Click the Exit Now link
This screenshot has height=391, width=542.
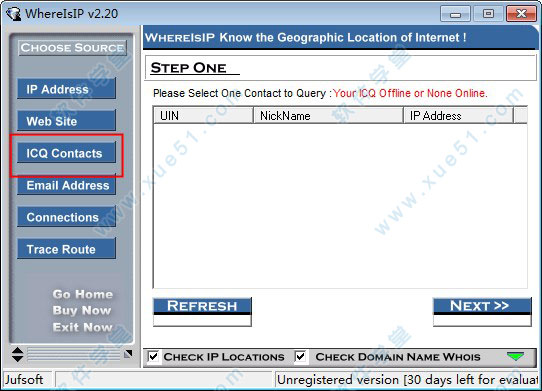point(83,327)
